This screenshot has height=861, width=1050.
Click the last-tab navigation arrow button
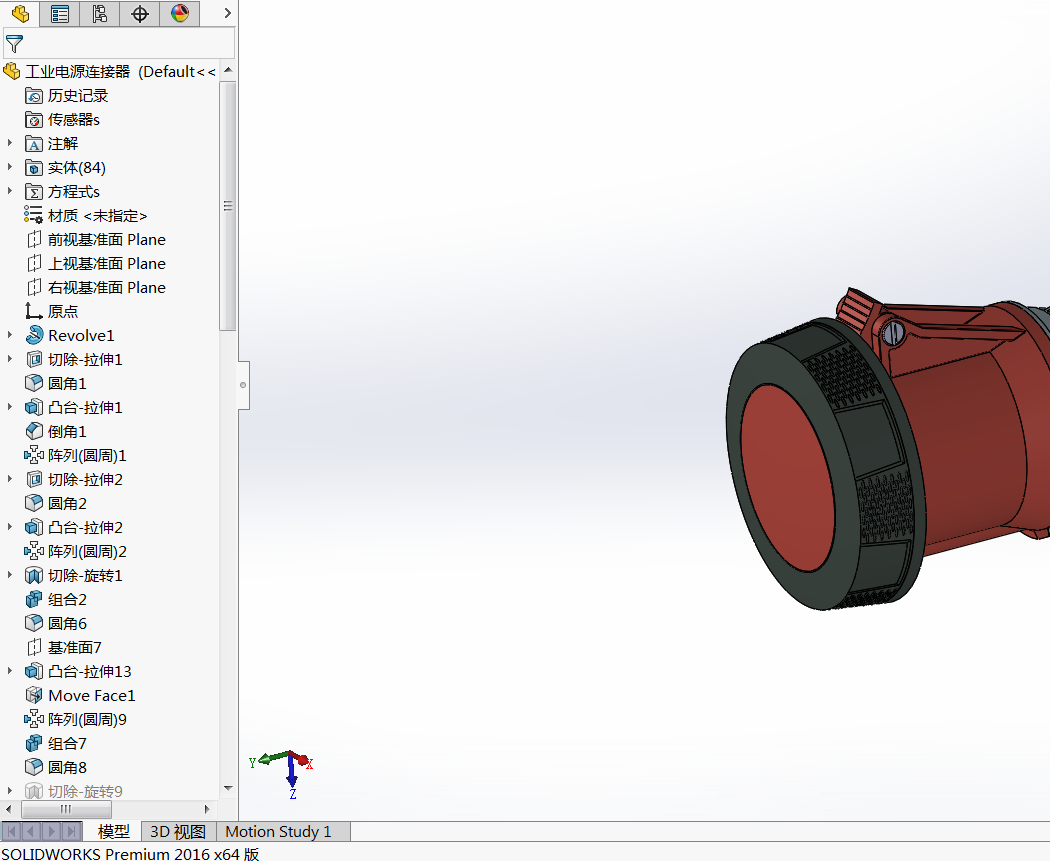point(72,832)
